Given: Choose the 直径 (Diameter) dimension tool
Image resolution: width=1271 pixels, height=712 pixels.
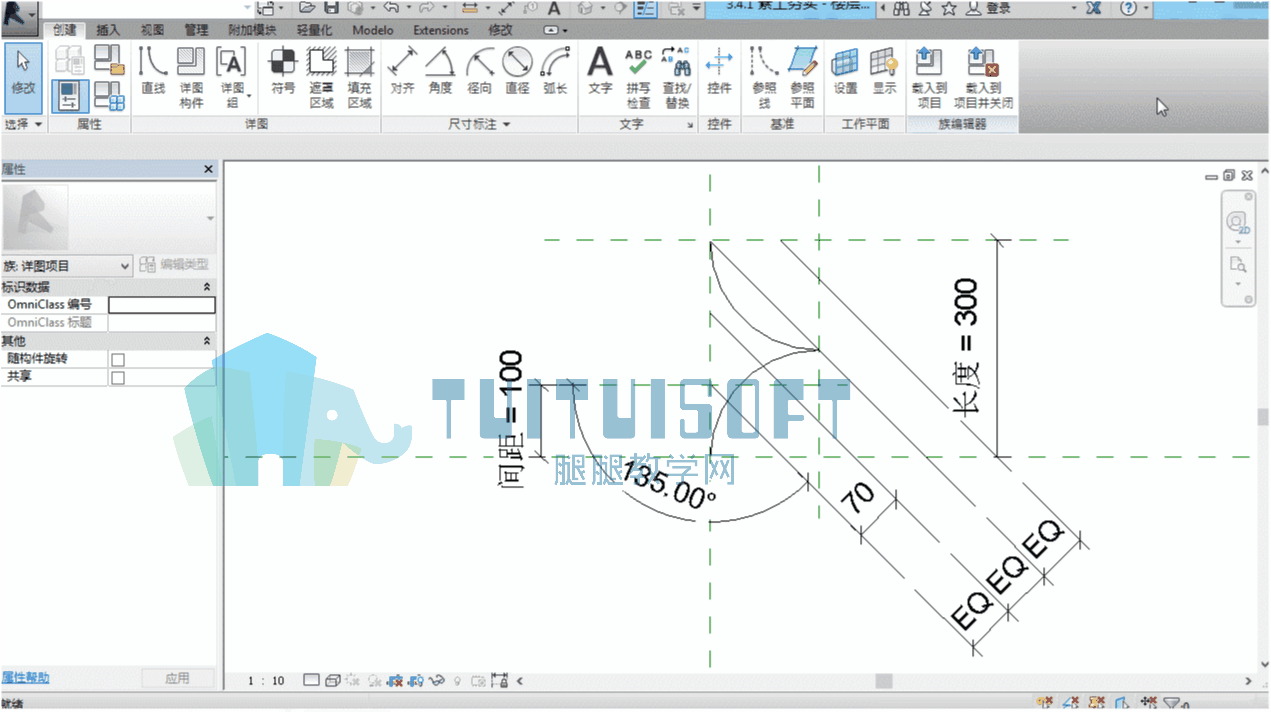Looking at the screenshot, I should click(517, 72).
